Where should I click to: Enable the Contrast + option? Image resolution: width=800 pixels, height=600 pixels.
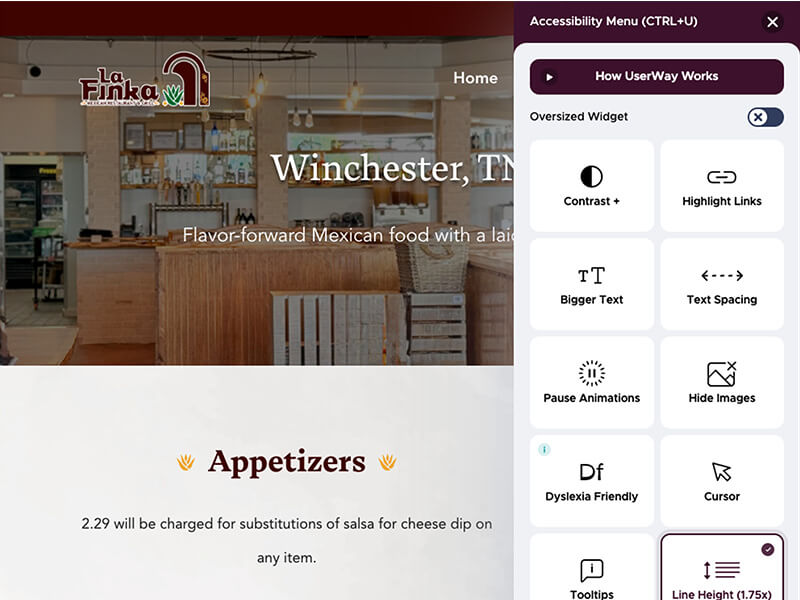tap(591, 186)
